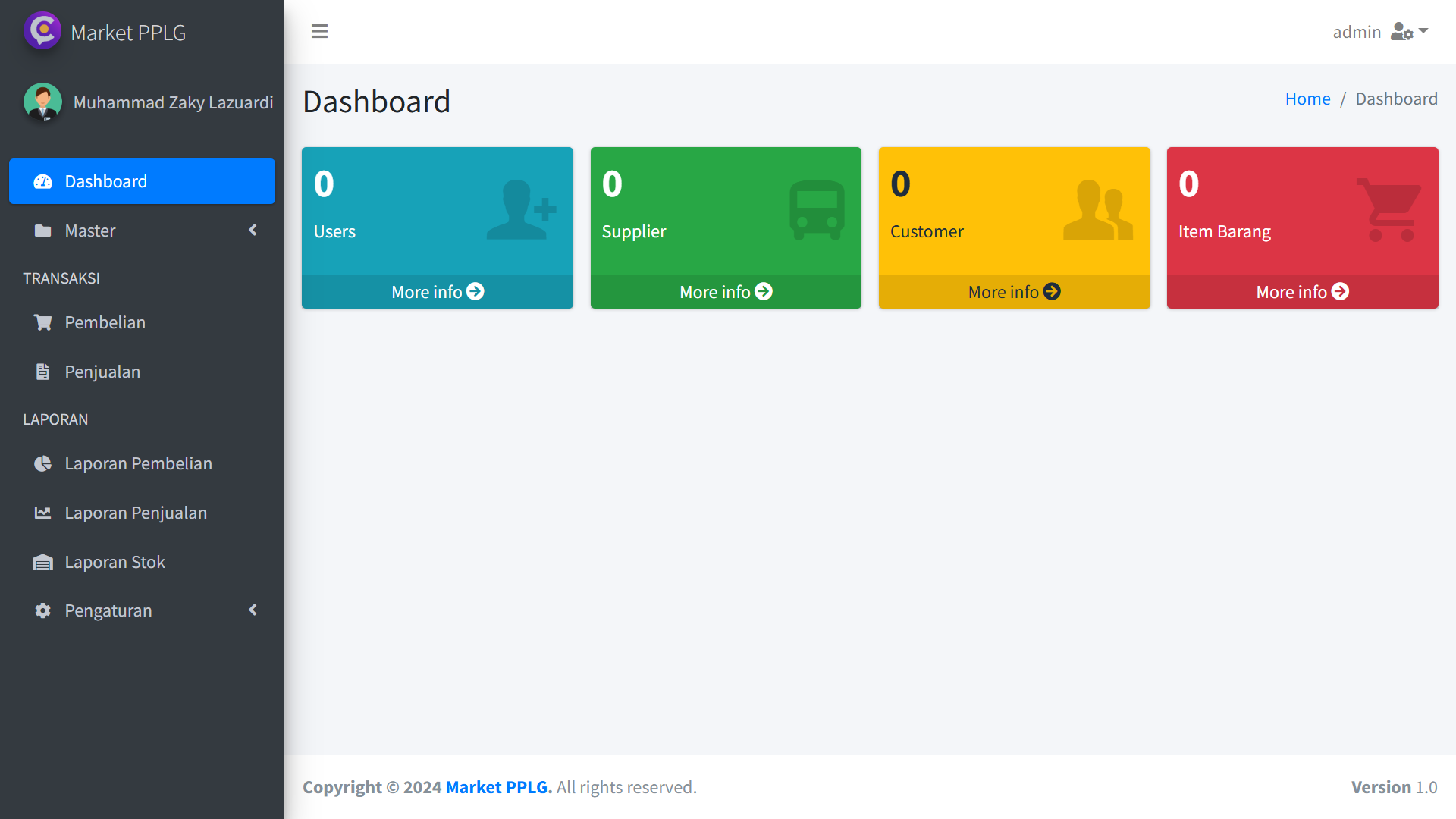1456x819 pixels.
Task: Click the Pengaturan gear icon
Action: click(x=42, y=610)
